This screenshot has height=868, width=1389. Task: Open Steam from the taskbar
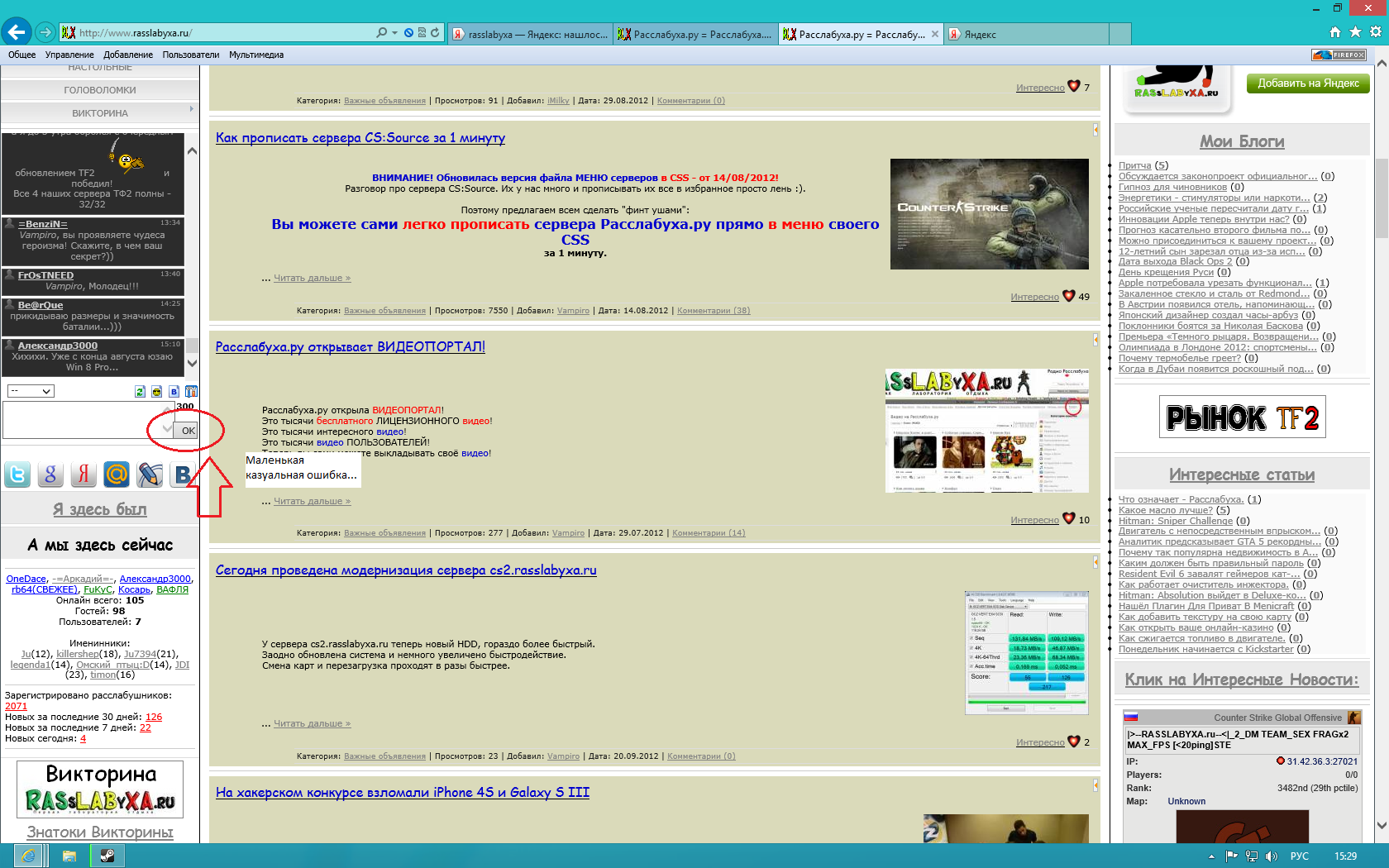click(x=107, y=856)
